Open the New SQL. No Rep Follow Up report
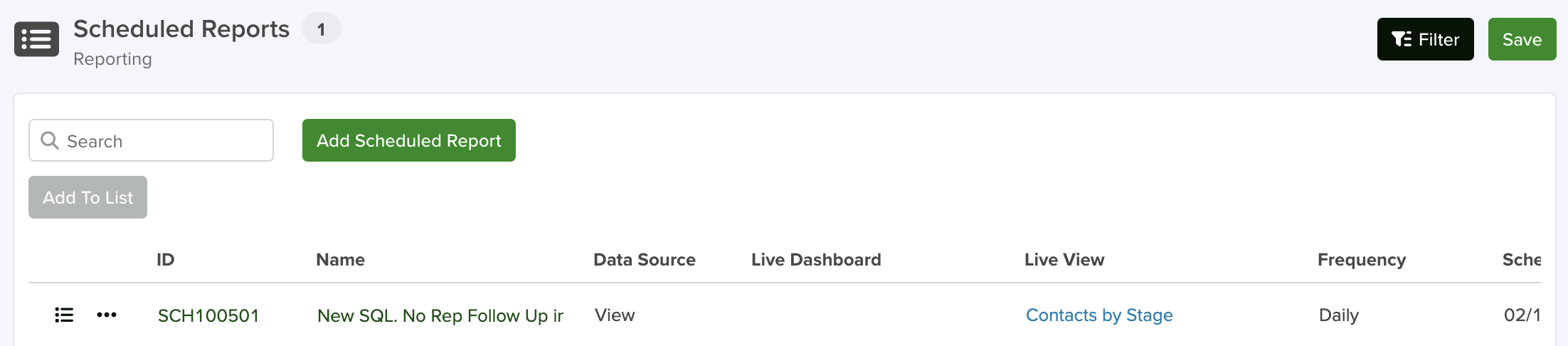The image size is (1568, 346). pos(440,315)
